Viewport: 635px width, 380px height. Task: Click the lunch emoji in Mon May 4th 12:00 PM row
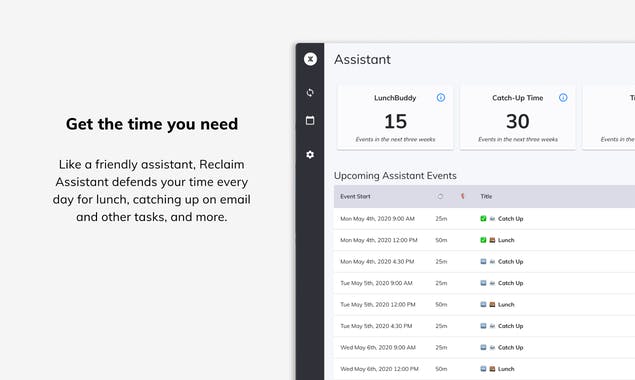492,240
